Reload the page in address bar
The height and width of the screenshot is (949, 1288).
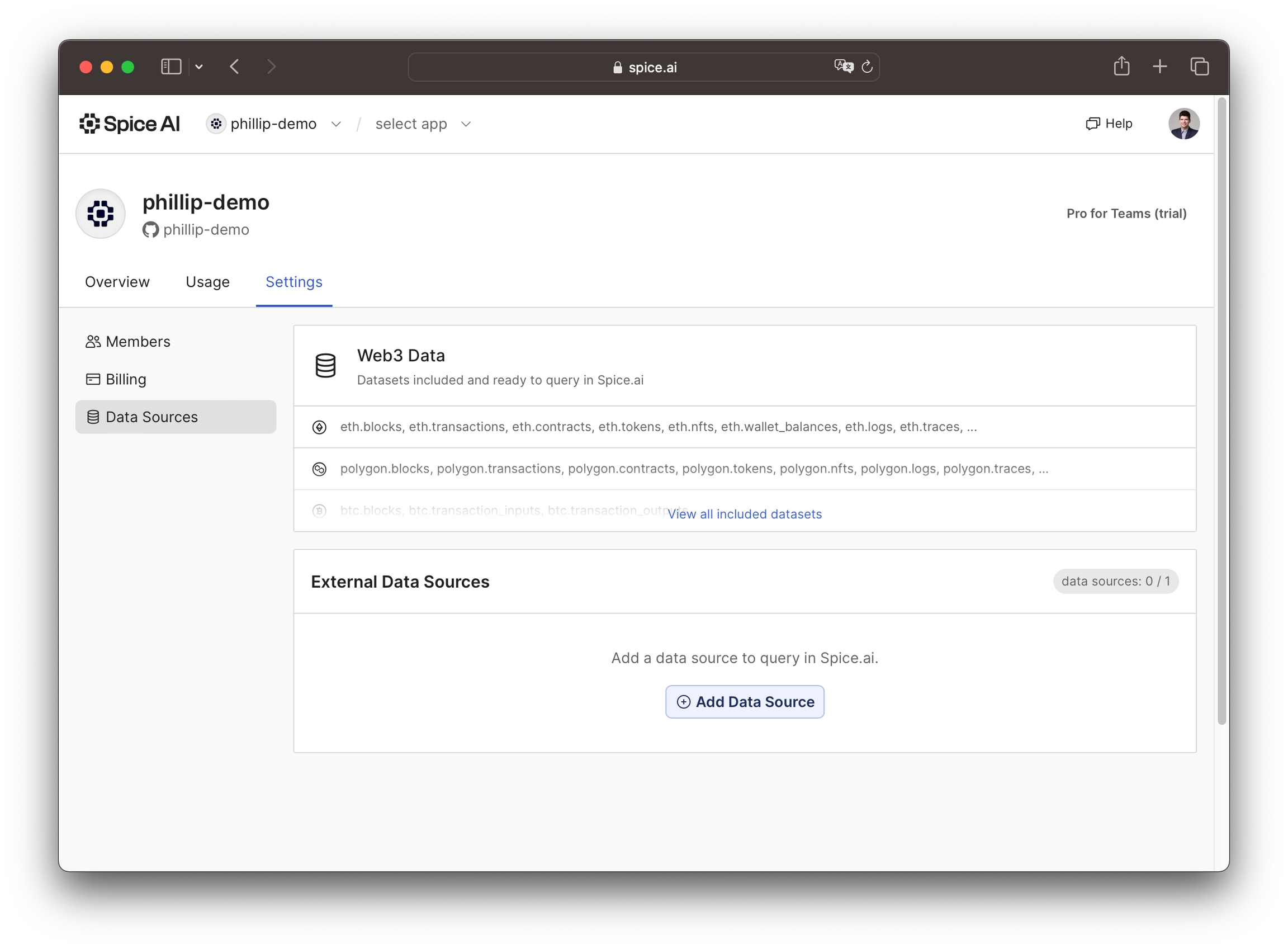point(867,67)
